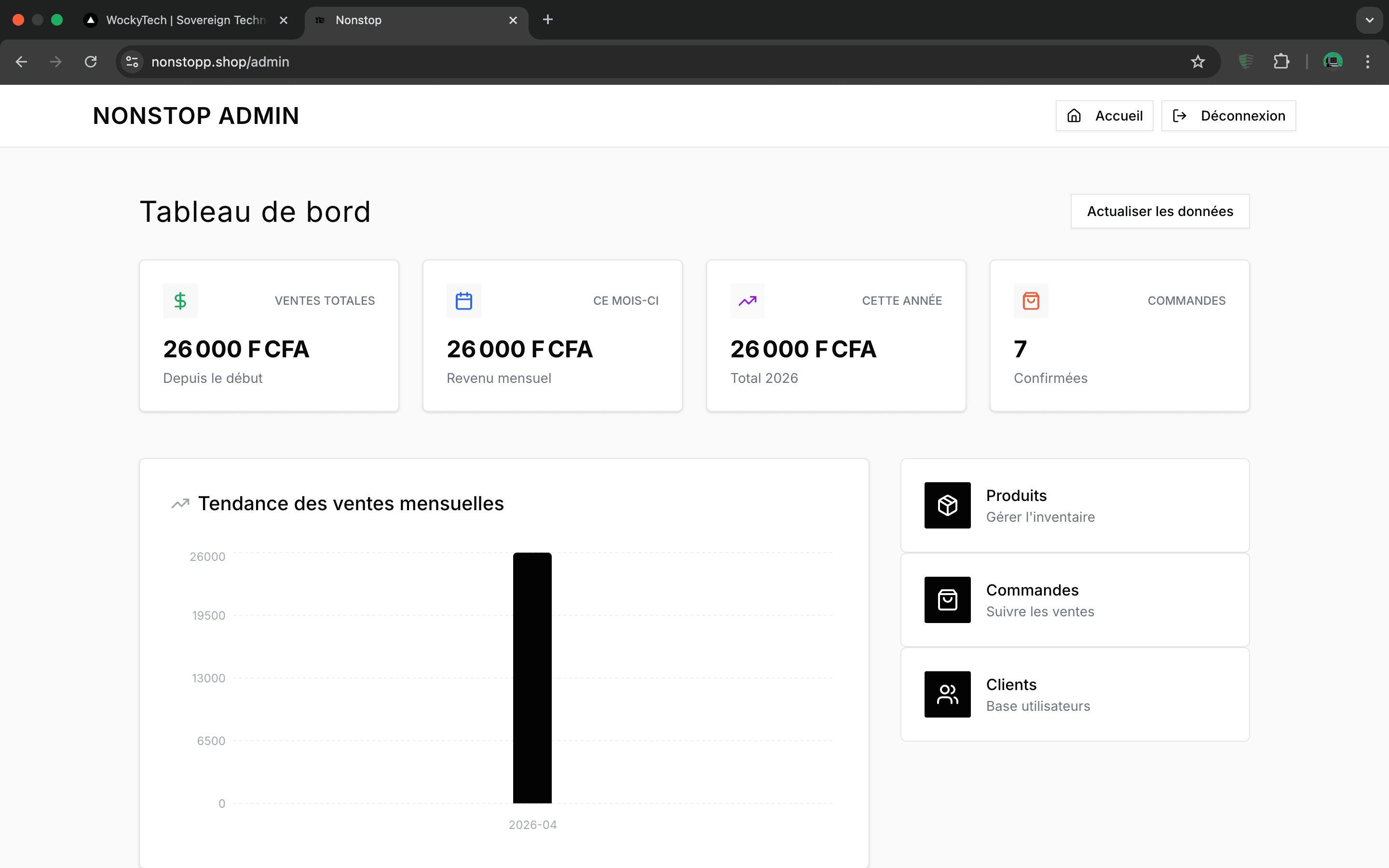Go back with the browser back arrow
1389x868 pixels.
click(x=21, y=61)
